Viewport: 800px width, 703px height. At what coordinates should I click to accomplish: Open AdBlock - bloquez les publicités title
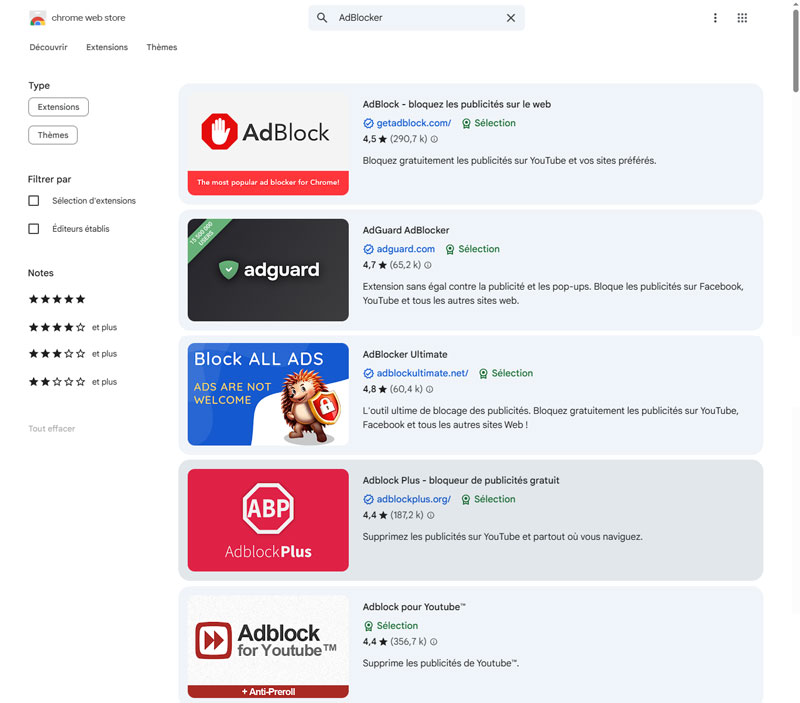tap(457, 104)
